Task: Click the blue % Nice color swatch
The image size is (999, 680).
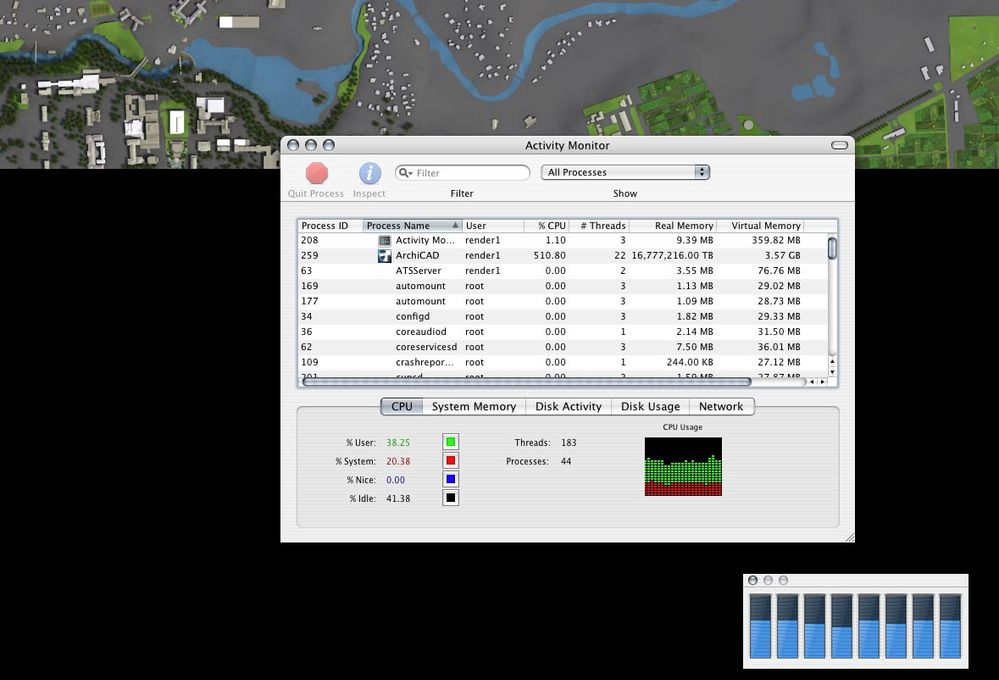Action: [x=450, y=479]
